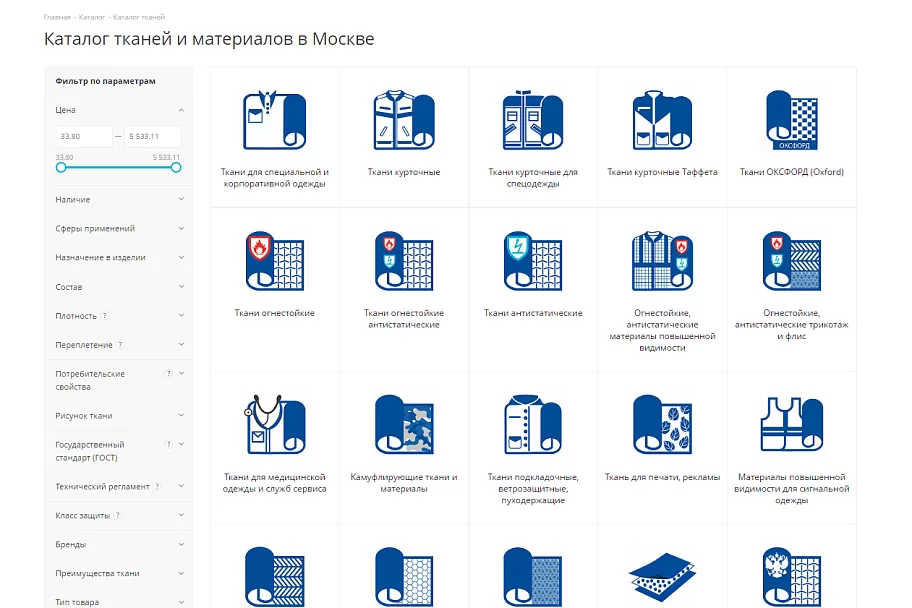
Task: Click the lining fabrics jacket icon
Action: point(533,425)
